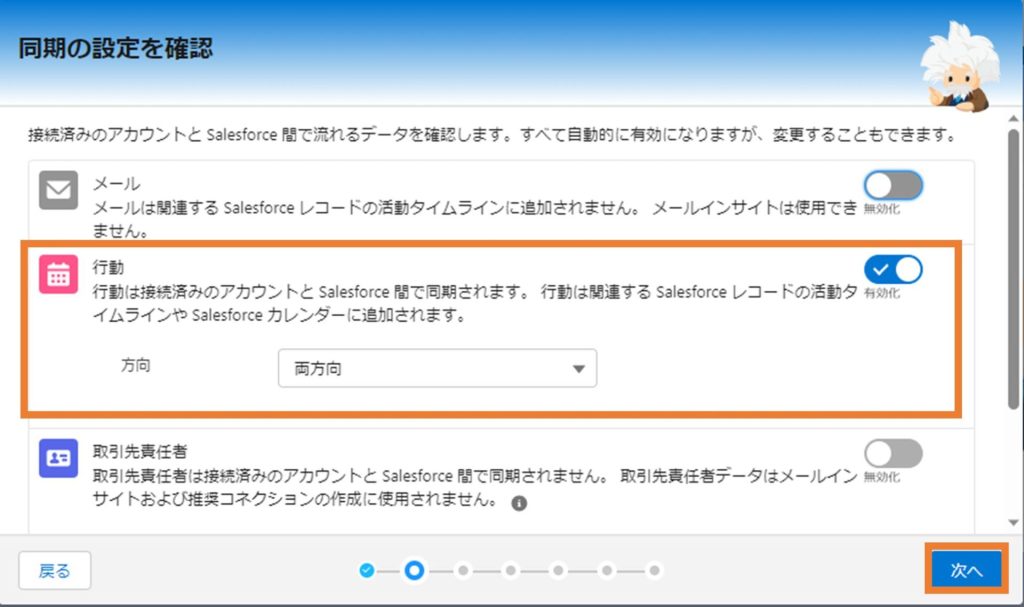Click the Einstein mascot image
The width and height of the screenshot is (1024, 607).
pyautogui.click(x=959, y=67)
